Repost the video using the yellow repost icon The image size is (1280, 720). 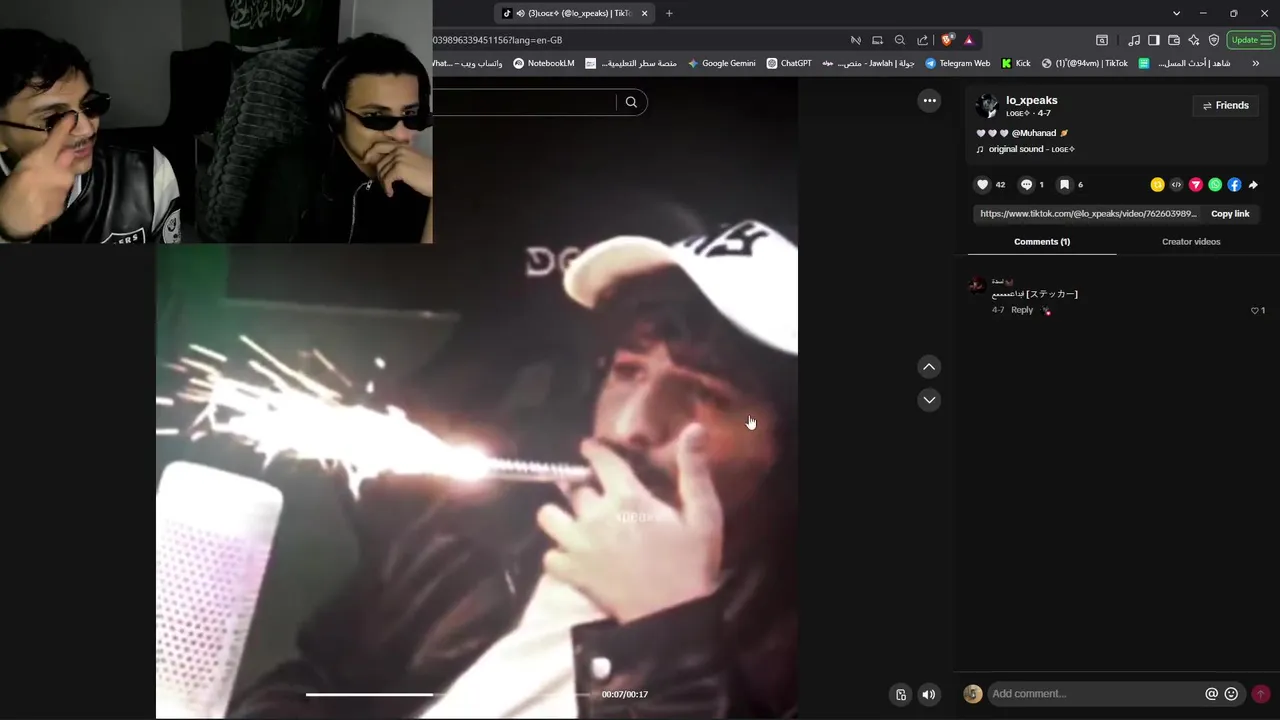pos(1157,185)
